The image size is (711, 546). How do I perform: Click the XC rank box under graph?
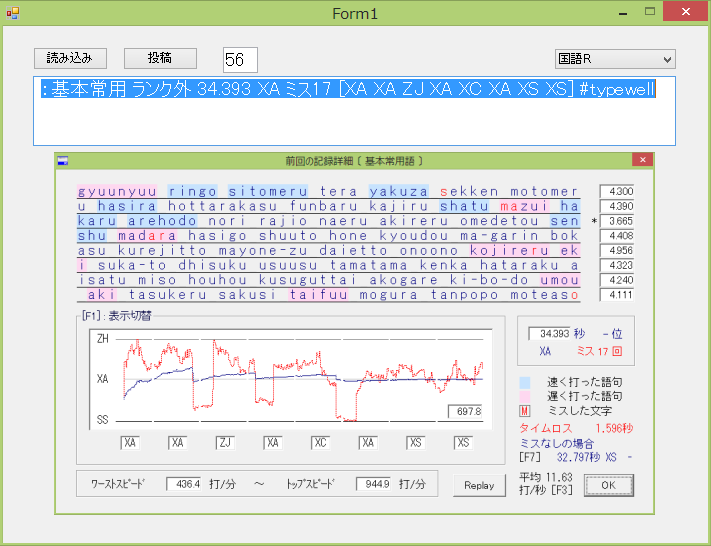pos(321,443)
